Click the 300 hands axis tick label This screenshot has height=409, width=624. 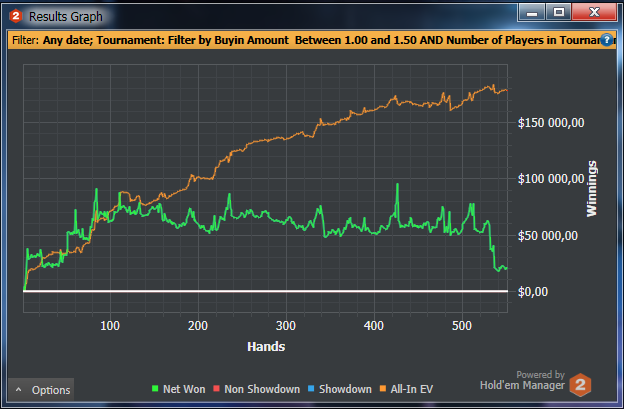click(x=286, y=326)
